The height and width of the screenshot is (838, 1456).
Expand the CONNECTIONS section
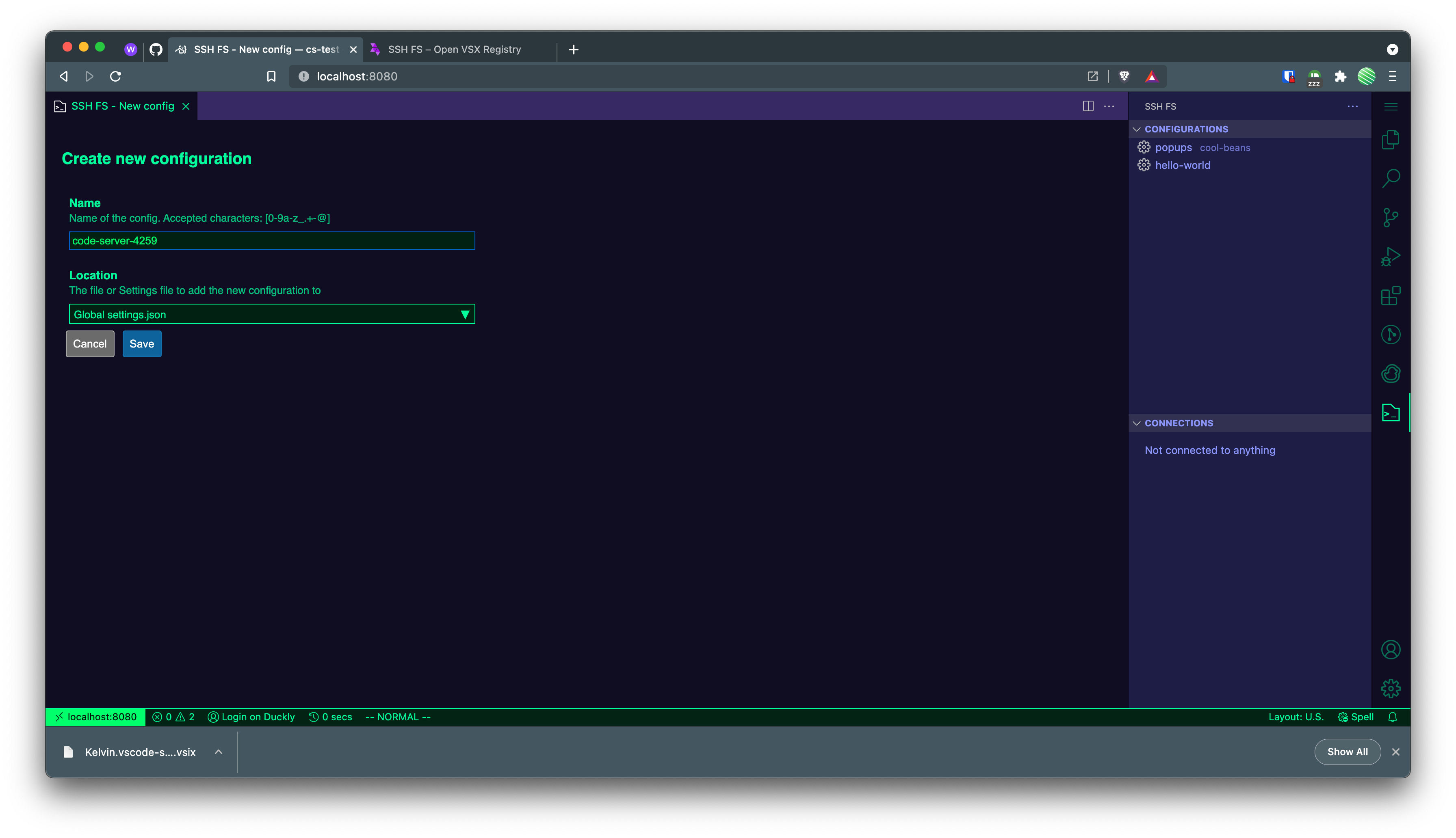click(1137, 423)
